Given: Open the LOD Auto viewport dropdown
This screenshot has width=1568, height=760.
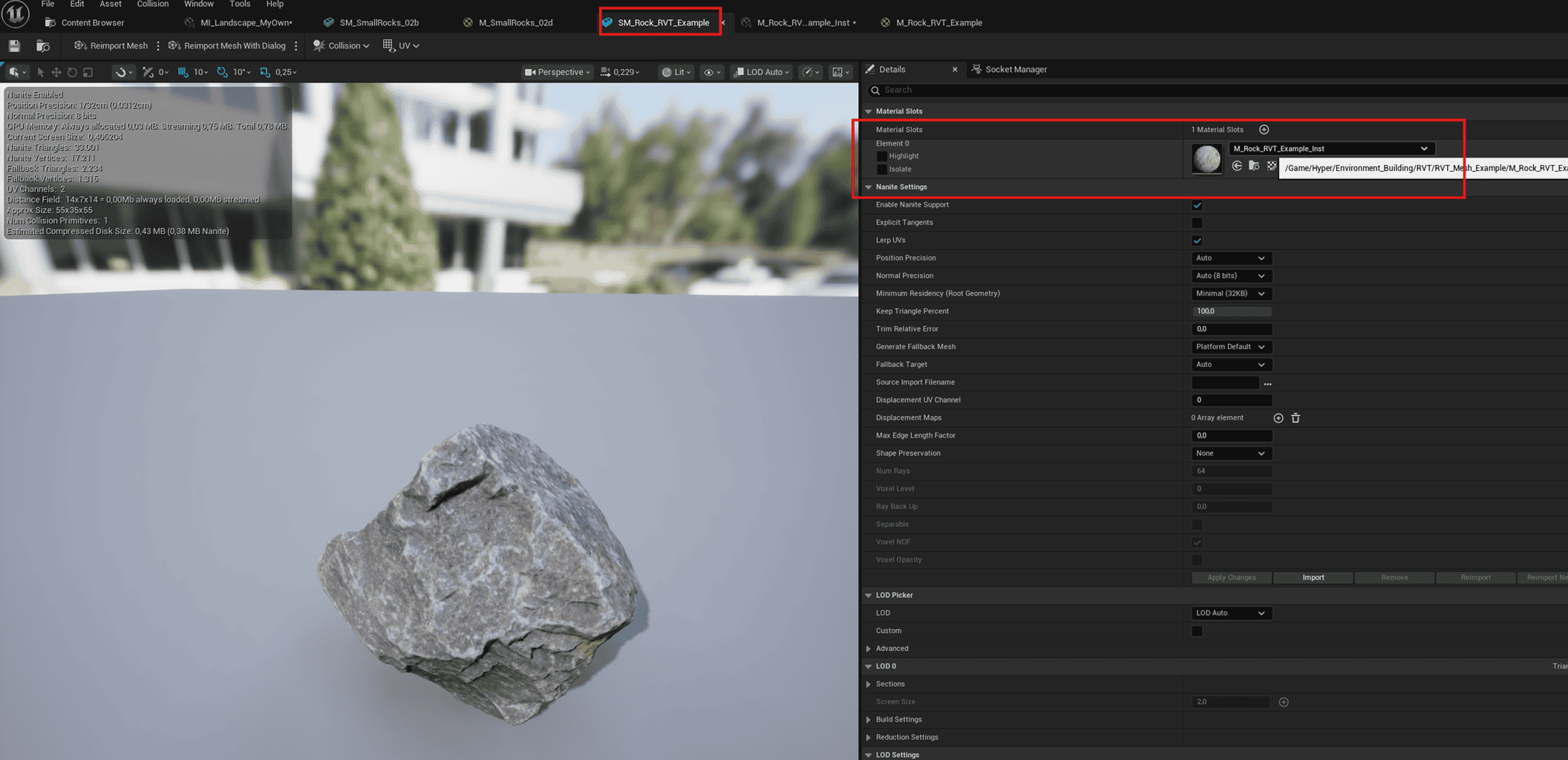Looking at the screenshot, I should [x=762, y=72].
